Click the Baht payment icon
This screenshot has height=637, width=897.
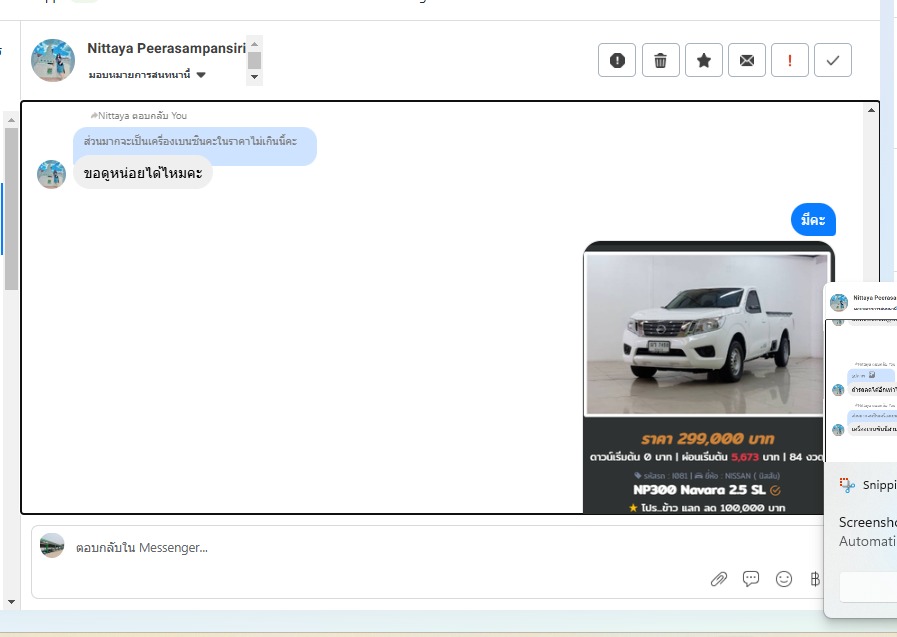click(x=815, y=579)
